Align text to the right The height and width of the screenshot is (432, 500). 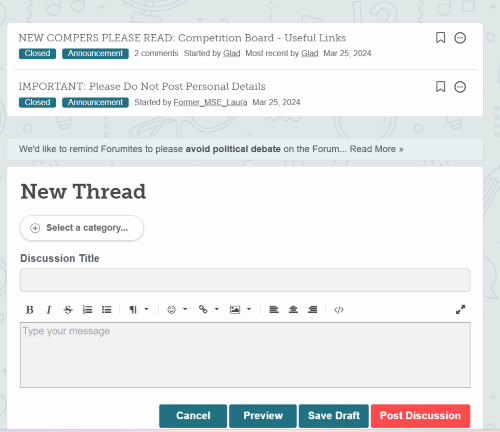313,310
